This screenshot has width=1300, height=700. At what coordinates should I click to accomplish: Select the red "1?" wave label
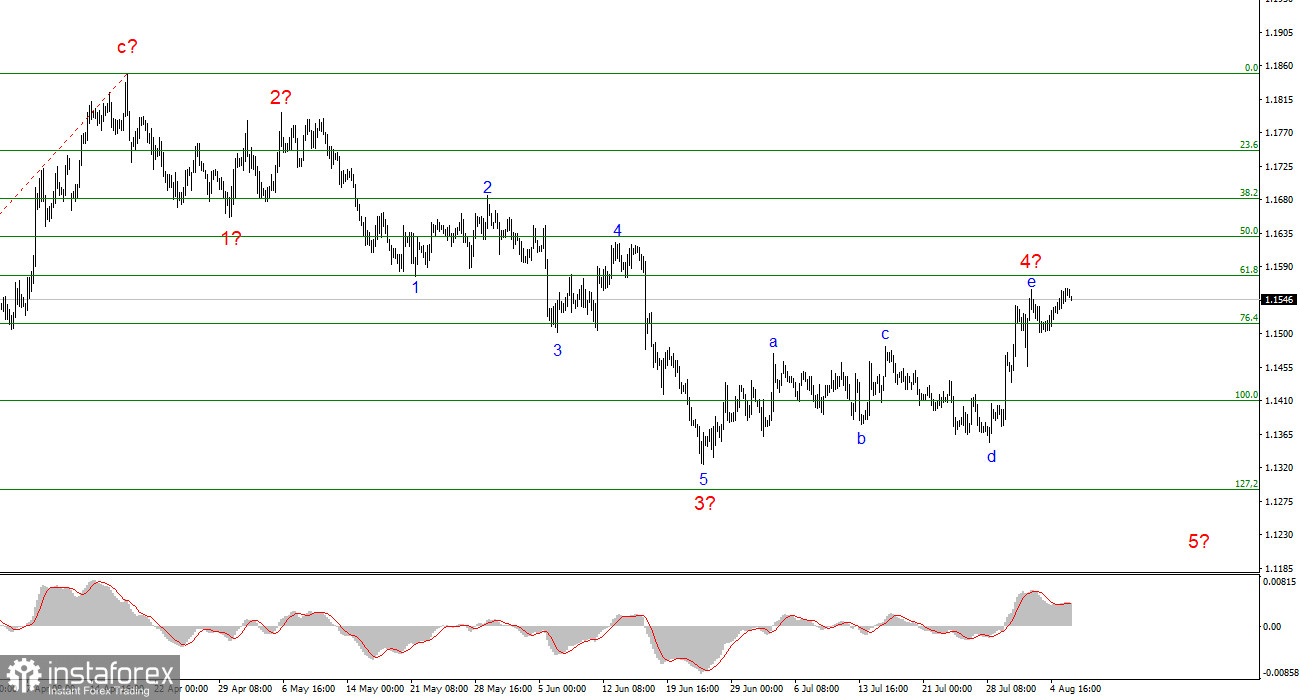click(231, 238)
